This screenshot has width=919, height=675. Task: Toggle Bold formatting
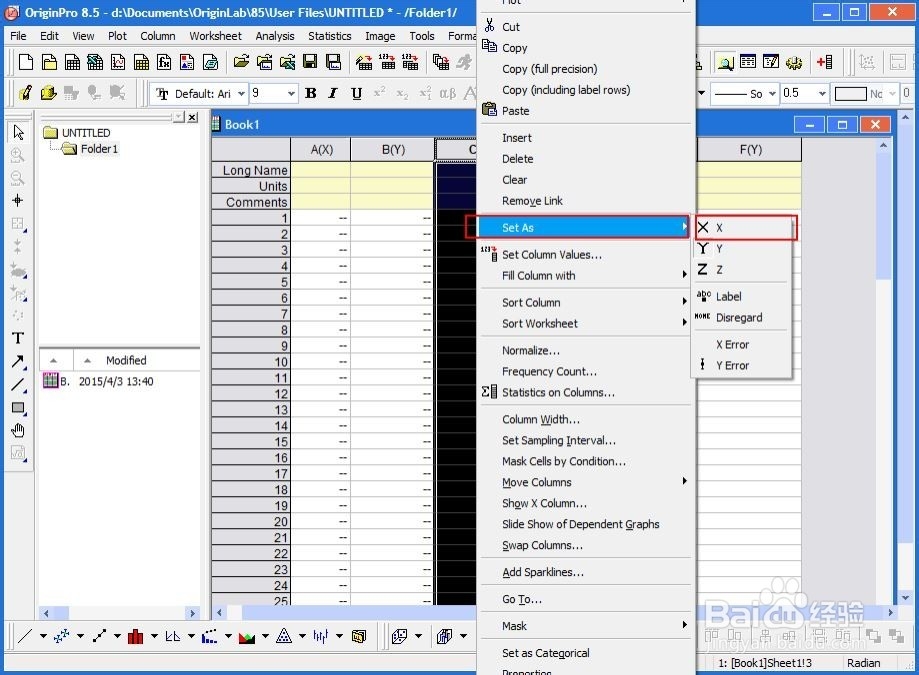[311, 93]
